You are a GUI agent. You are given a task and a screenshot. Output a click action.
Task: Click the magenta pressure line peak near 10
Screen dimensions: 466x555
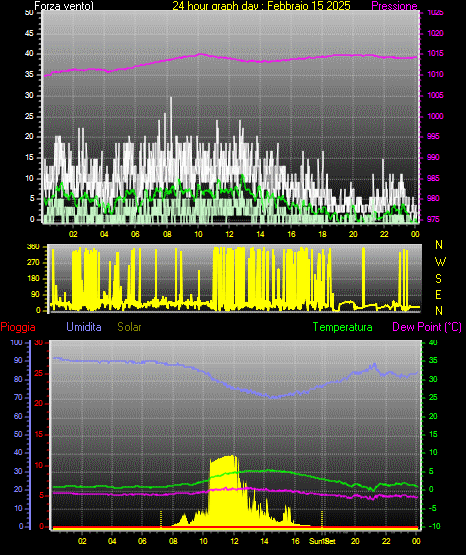coord(200,54)
